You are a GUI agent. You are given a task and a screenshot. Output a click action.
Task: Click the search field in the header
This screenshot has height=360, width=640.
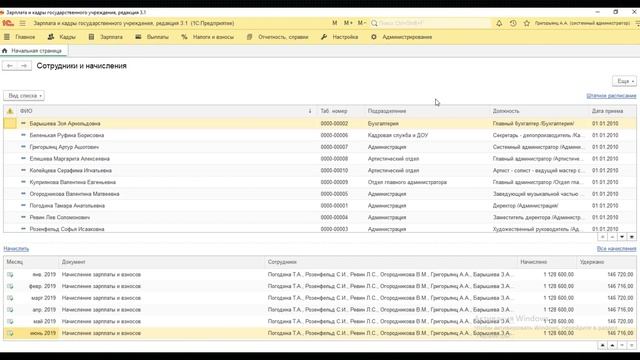point(430,23)
